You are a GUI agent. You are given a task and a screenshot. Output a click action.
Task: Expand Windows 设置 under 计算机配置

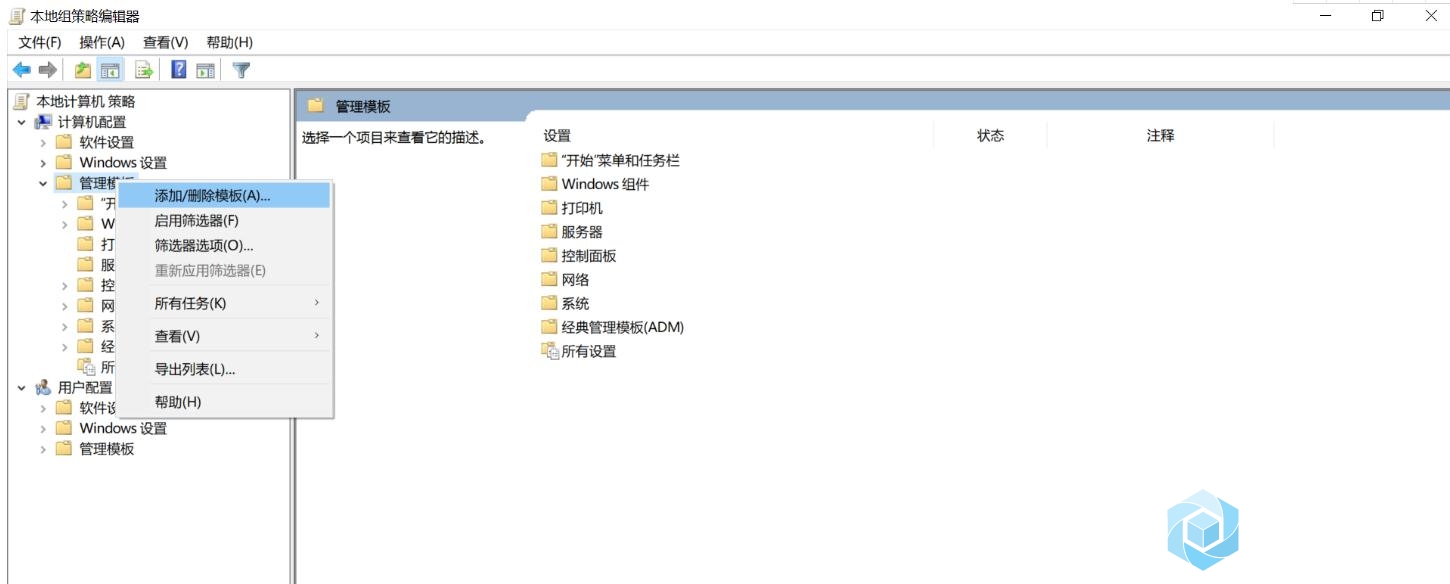click(43, 163)
